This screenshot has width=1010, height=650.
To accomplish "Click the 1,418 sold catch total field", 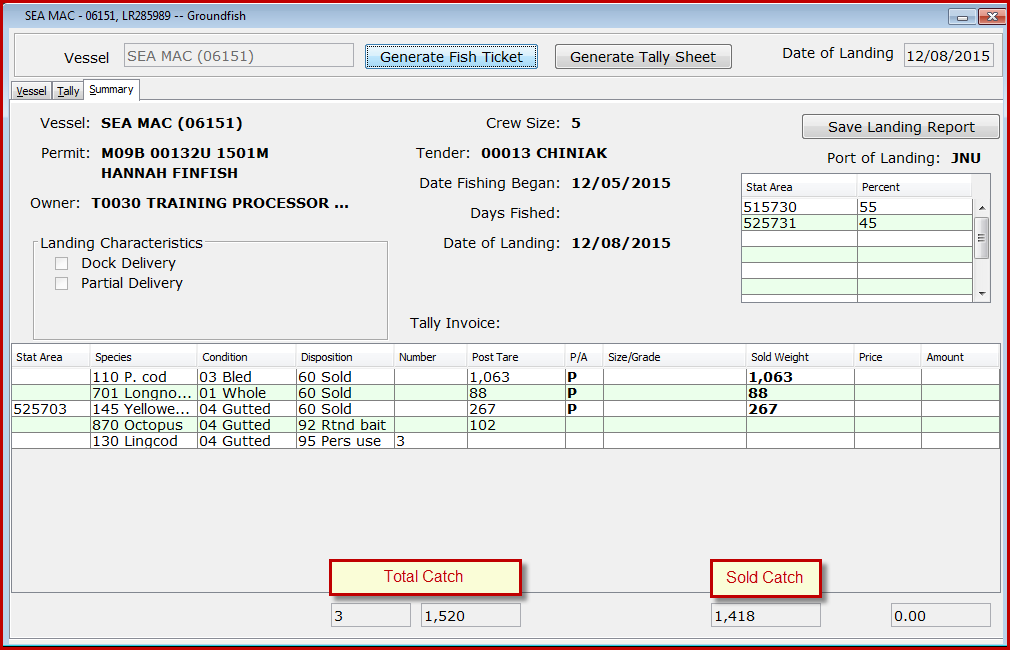I will click(765, 616).
